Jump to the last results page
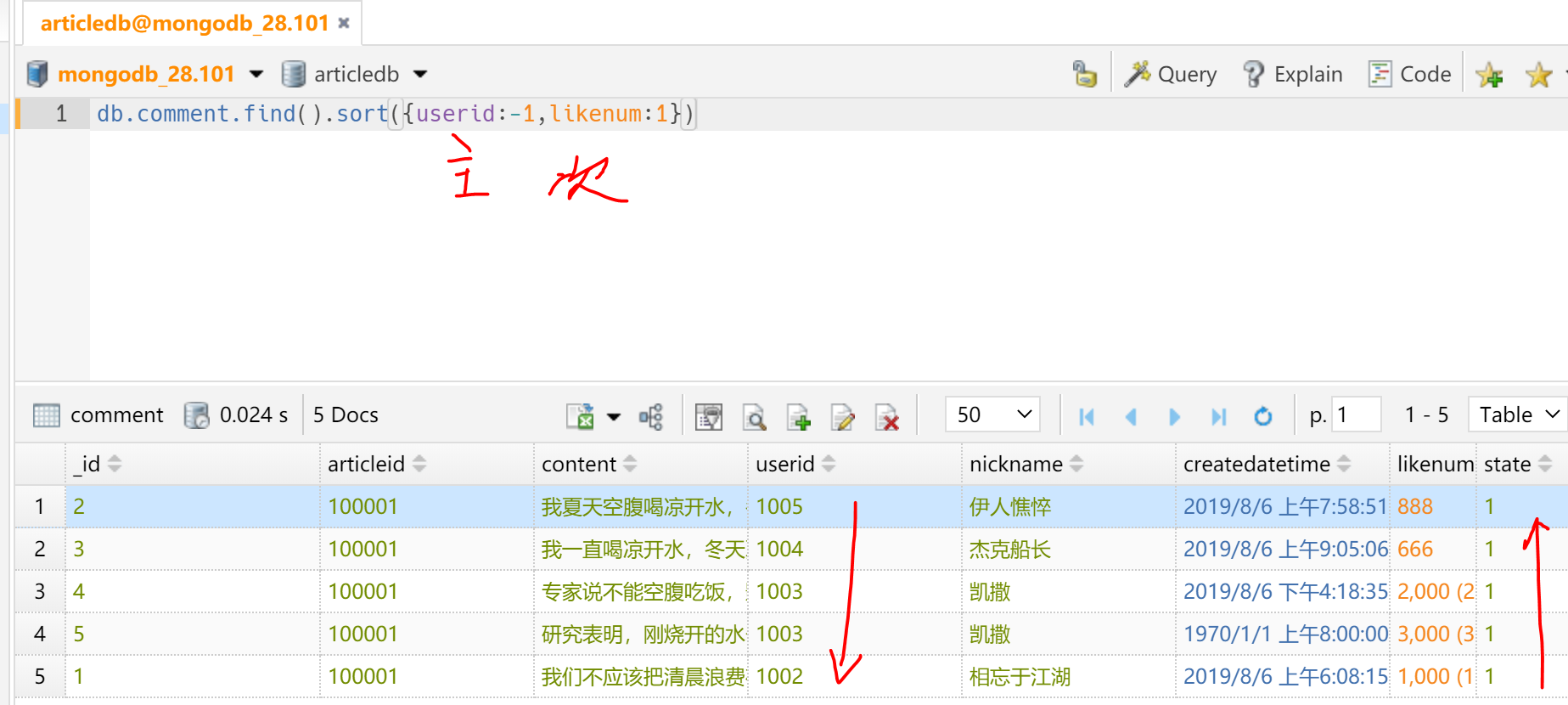Viewport: 1568px width, 705px height. pyautogui.click(x=1218, y=416)
